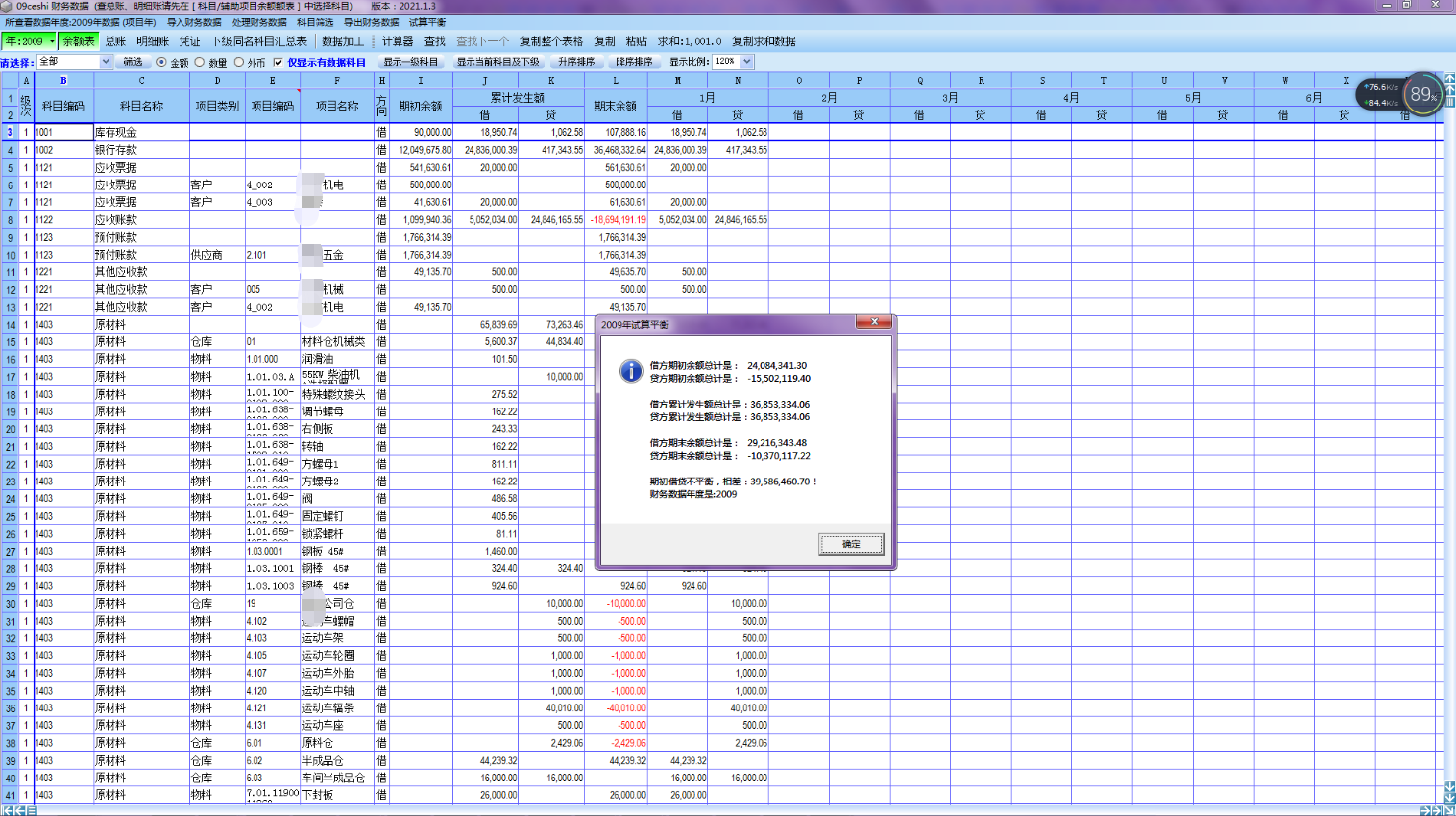The height and width of the screenshot is (816, 1456).
Task: Select the 外币 radio button
Action: [x=239, y=62]
